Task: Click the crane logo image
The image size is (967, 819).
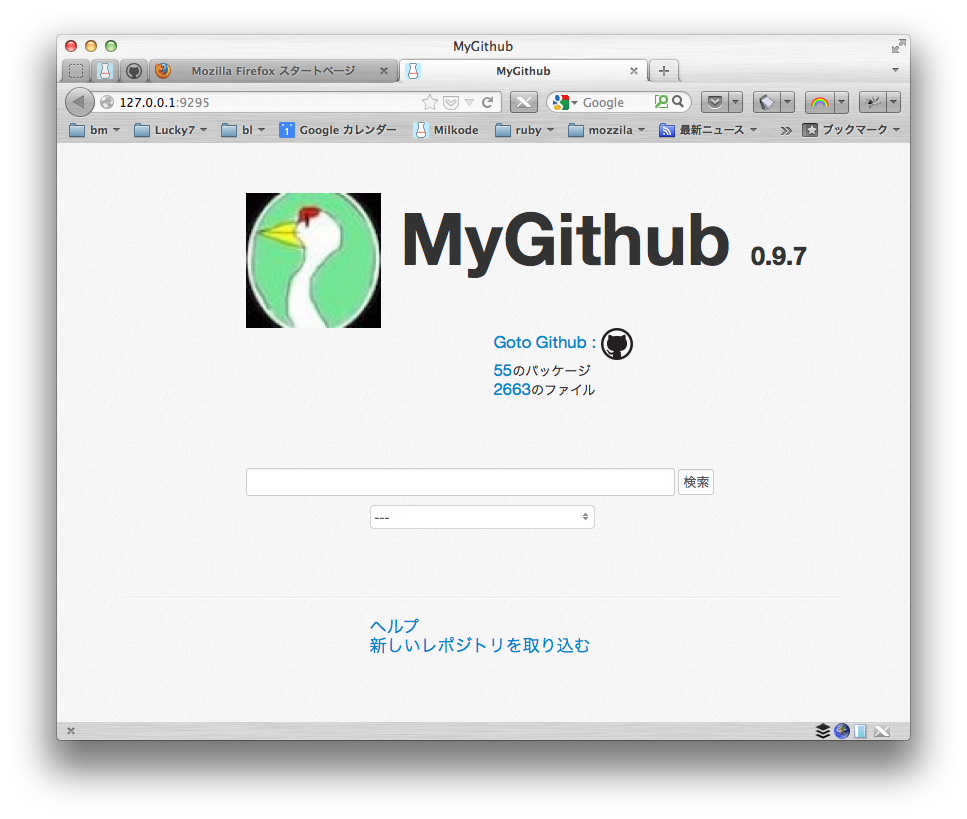Action: (x=313, y=260)
